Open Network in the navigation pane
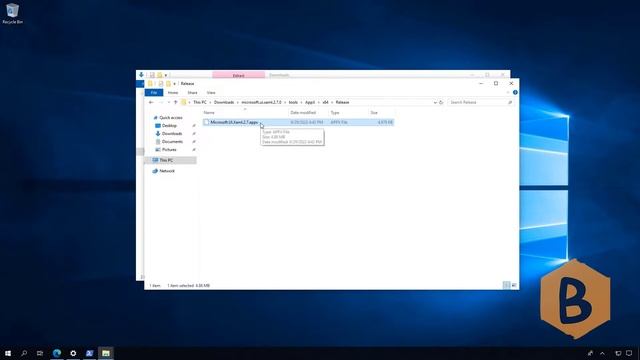The image size is (640, 360). 167,171
